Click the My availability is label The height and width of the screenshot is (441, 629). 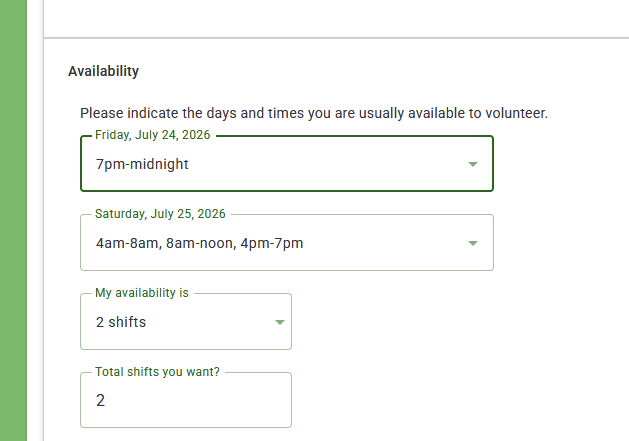pyautogui.click(x=142, y=293)
